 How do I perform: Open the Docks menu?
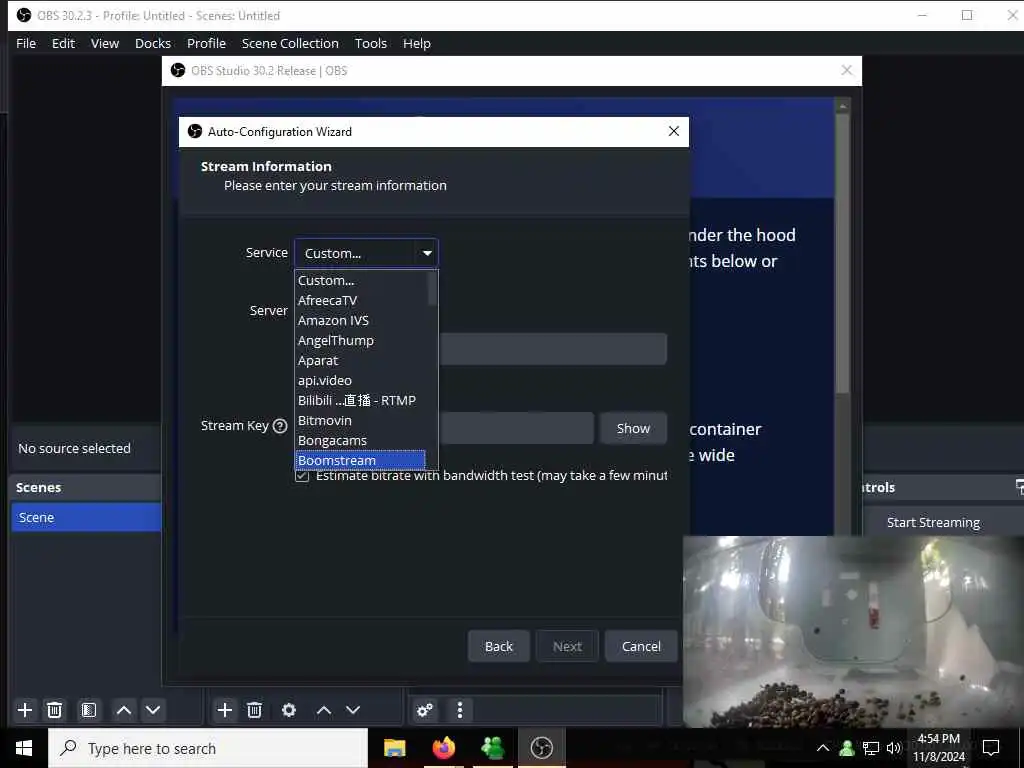[x=153, y=44]
